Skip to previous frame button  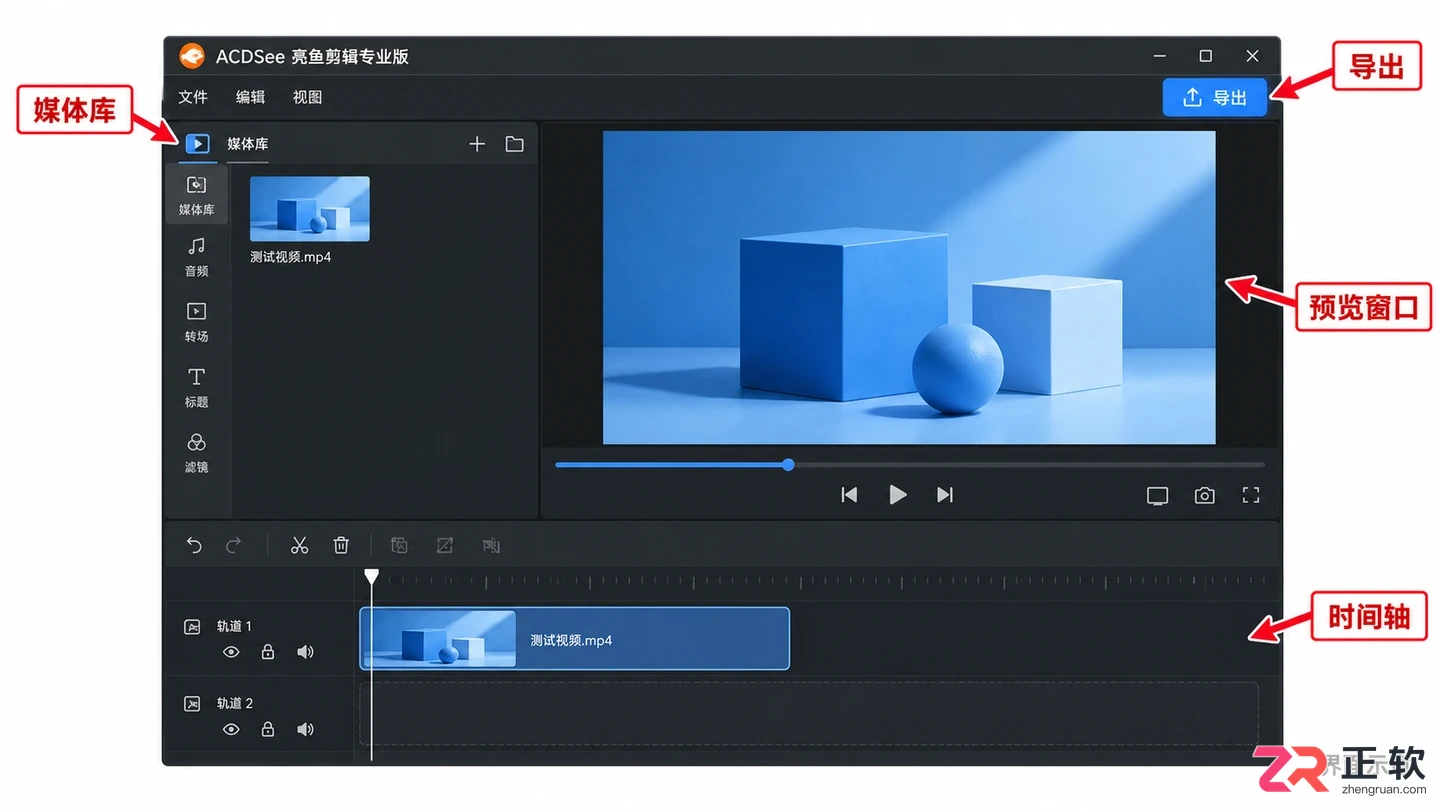(x=849, y=495)
